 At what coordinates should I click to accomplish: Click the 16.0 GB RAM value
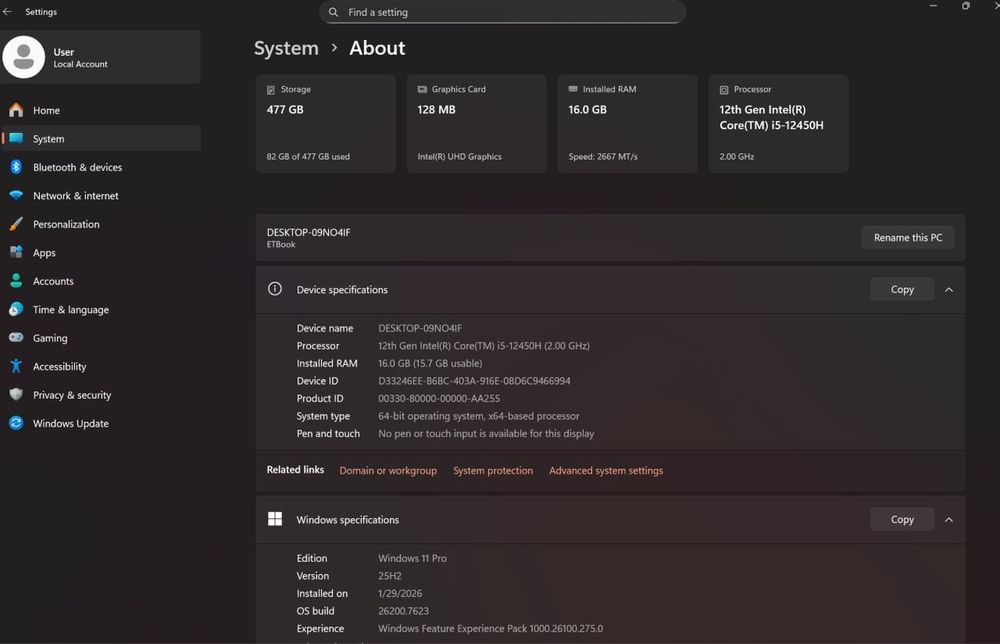[587, 110]
